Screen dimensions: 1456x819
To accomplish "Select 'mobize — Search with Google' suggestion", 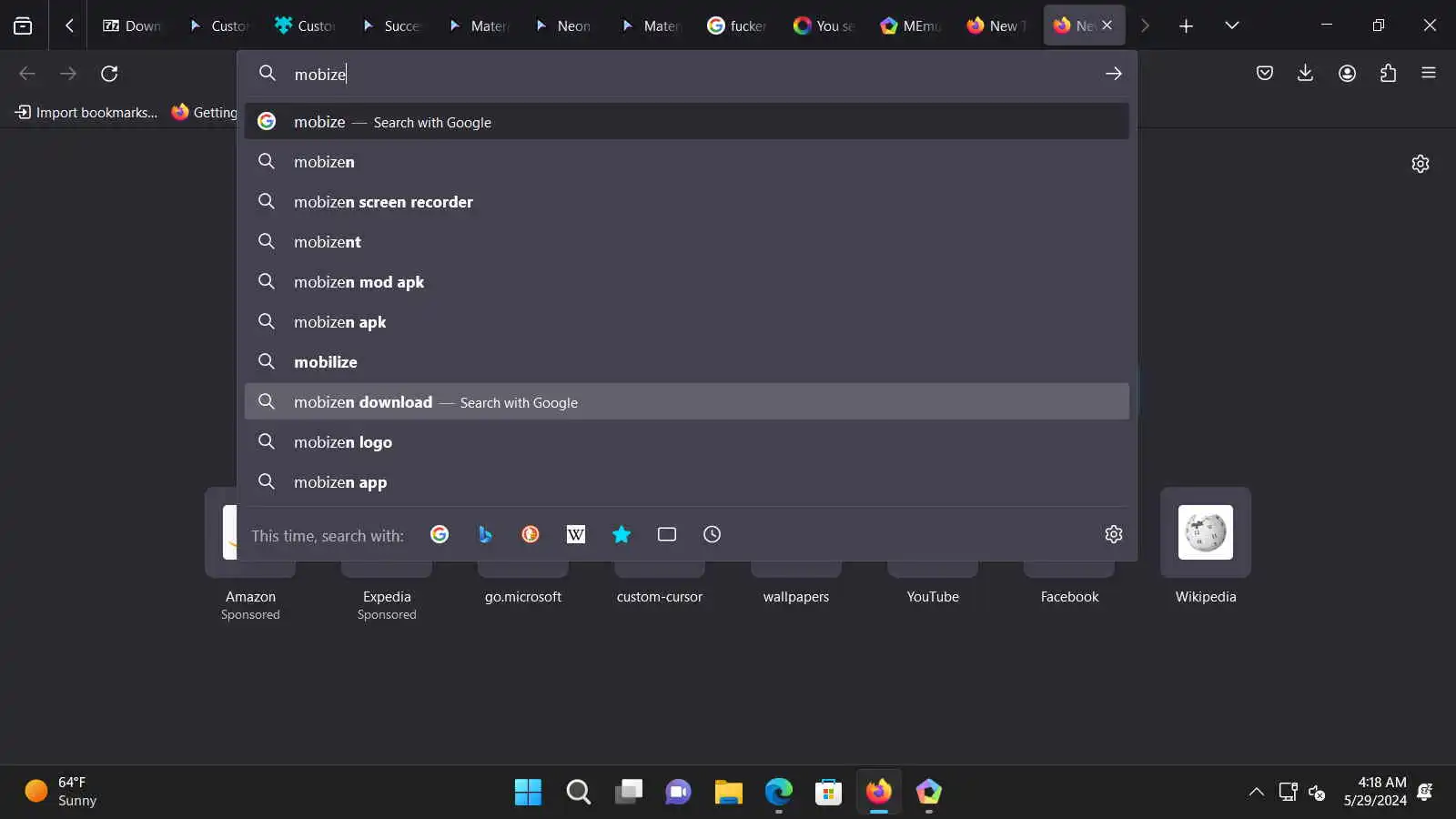I will click(x=687, y=122).
